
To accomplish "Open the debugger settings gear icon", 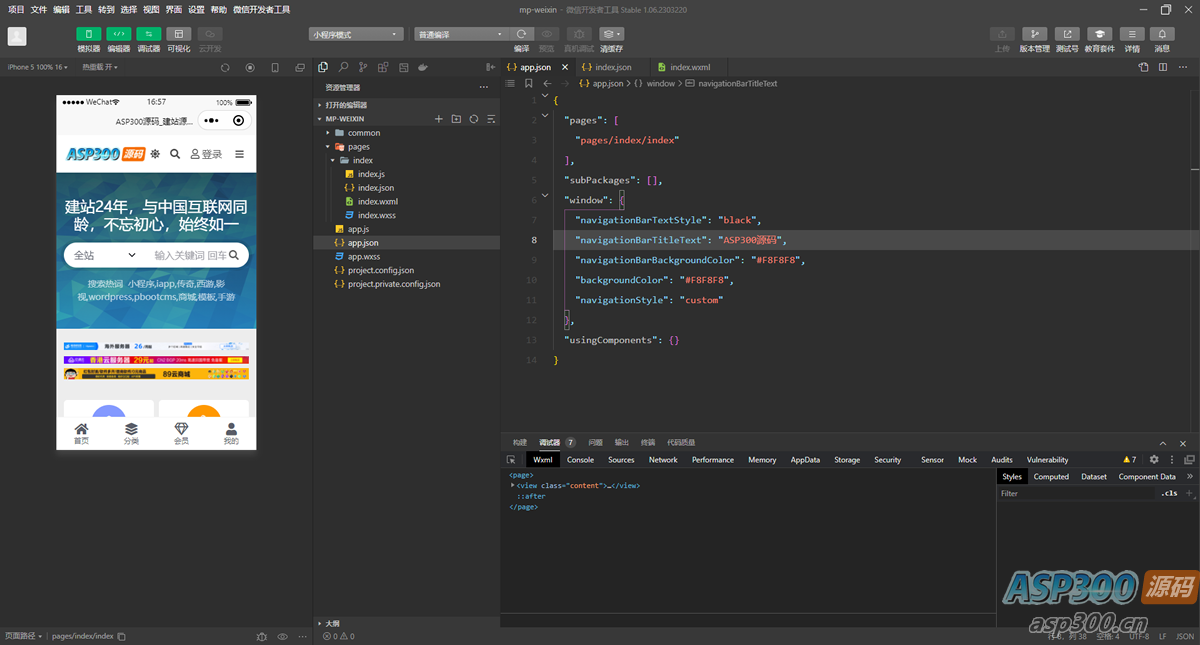I will pos(1154,460).
